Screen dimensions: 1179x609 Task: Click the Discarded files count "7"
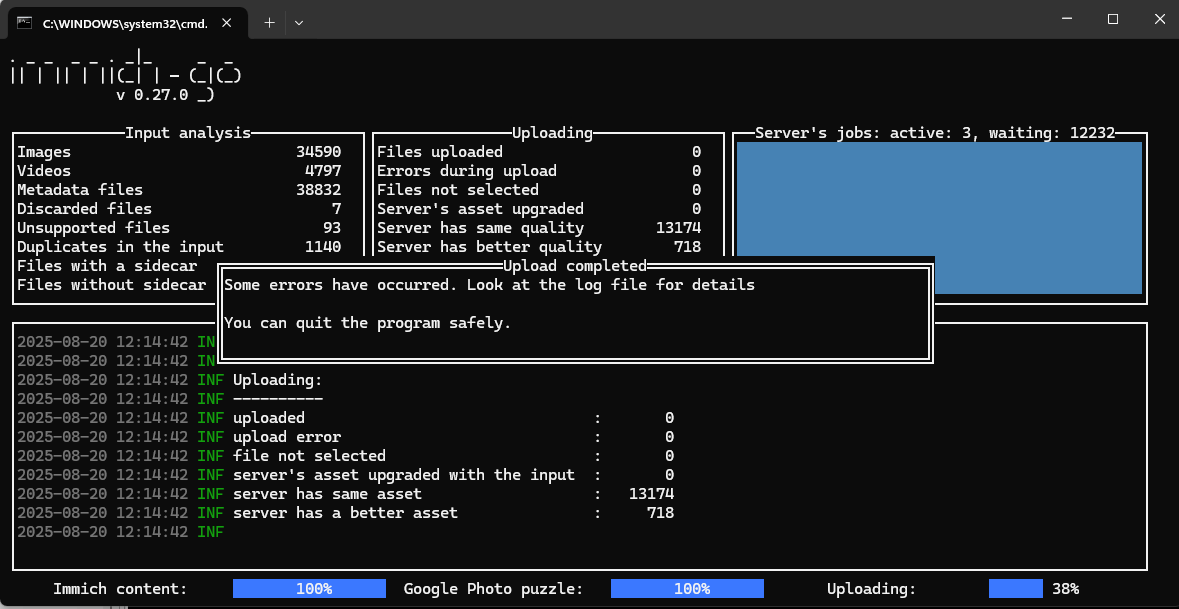pyautogui.click(x=337, y=208)
